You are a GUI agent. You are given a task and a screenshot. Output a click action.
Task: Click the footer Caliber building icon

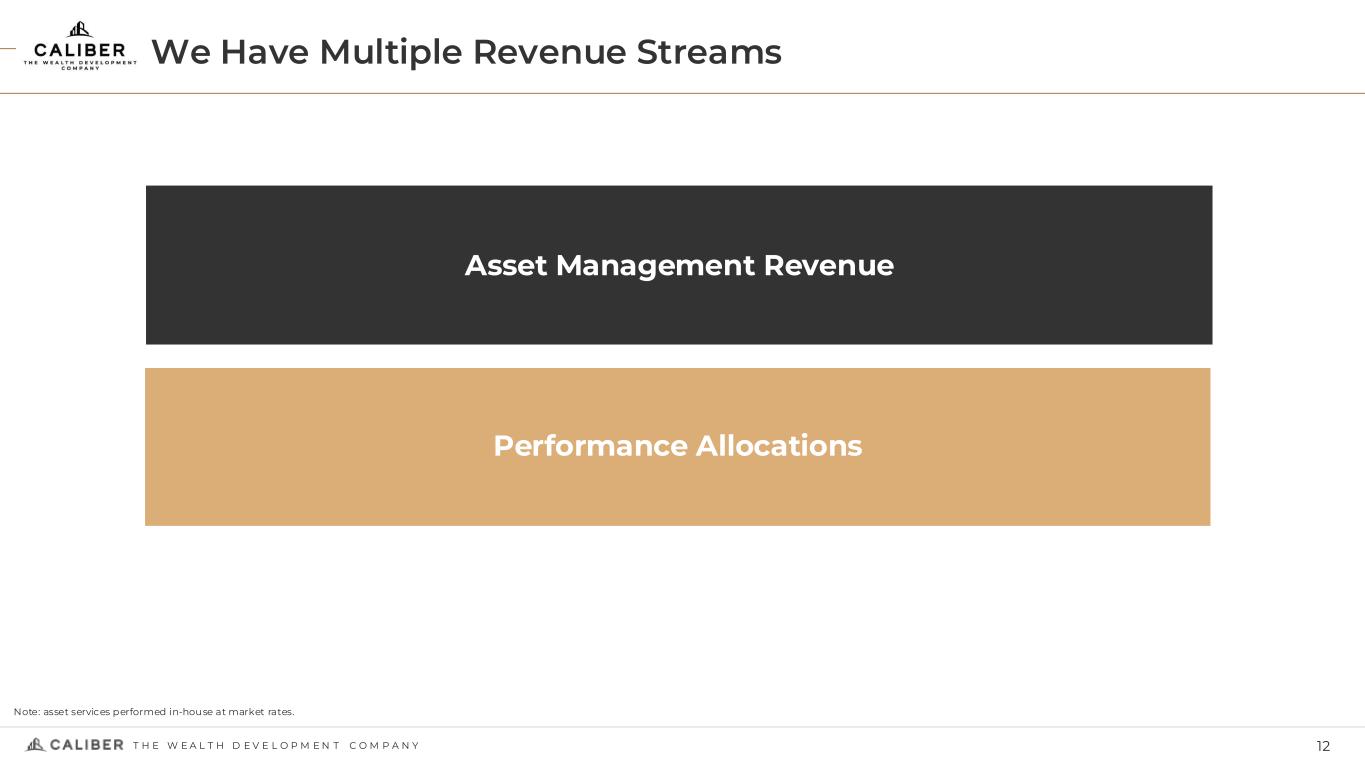click(x=35, y=745)
